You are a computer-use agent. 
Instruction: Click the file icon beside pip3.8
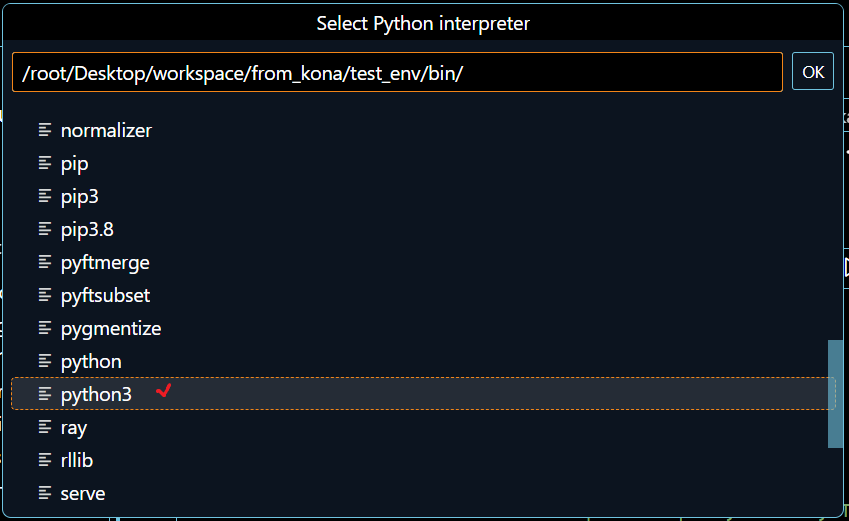[x=45, y=229]
